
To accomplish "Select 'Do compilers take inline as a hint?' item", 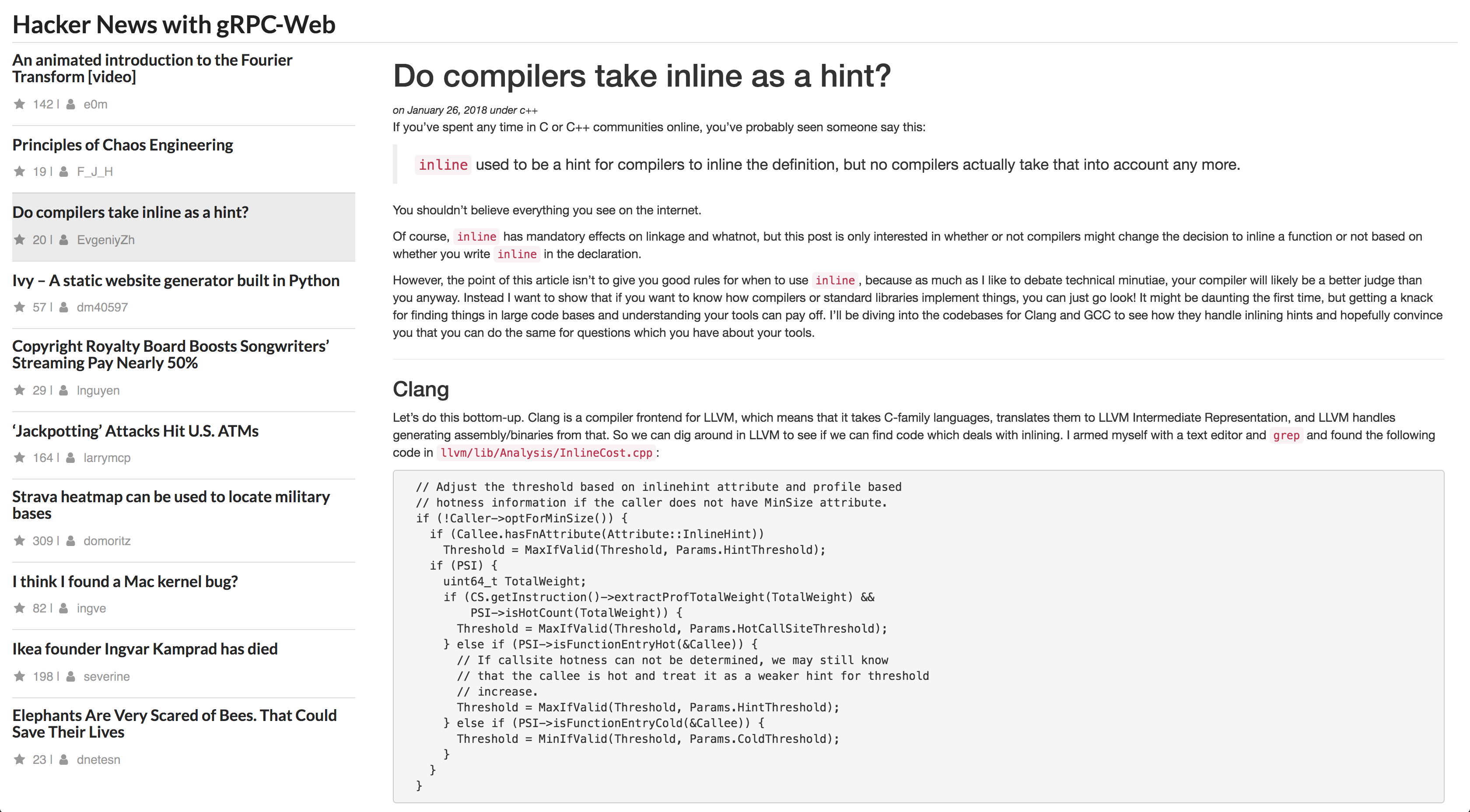I will point(130,212).
